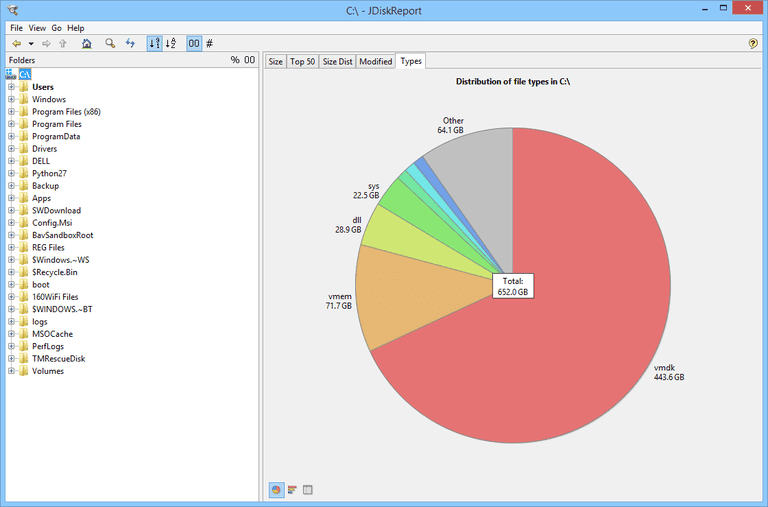Select the Program Files folder
The width and height of the screenshot is (768, 507).
[x=57, y=124]
